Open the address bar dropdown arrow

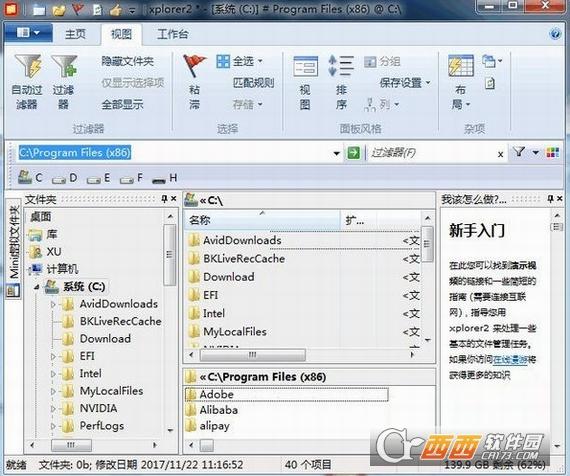(337, 153)
